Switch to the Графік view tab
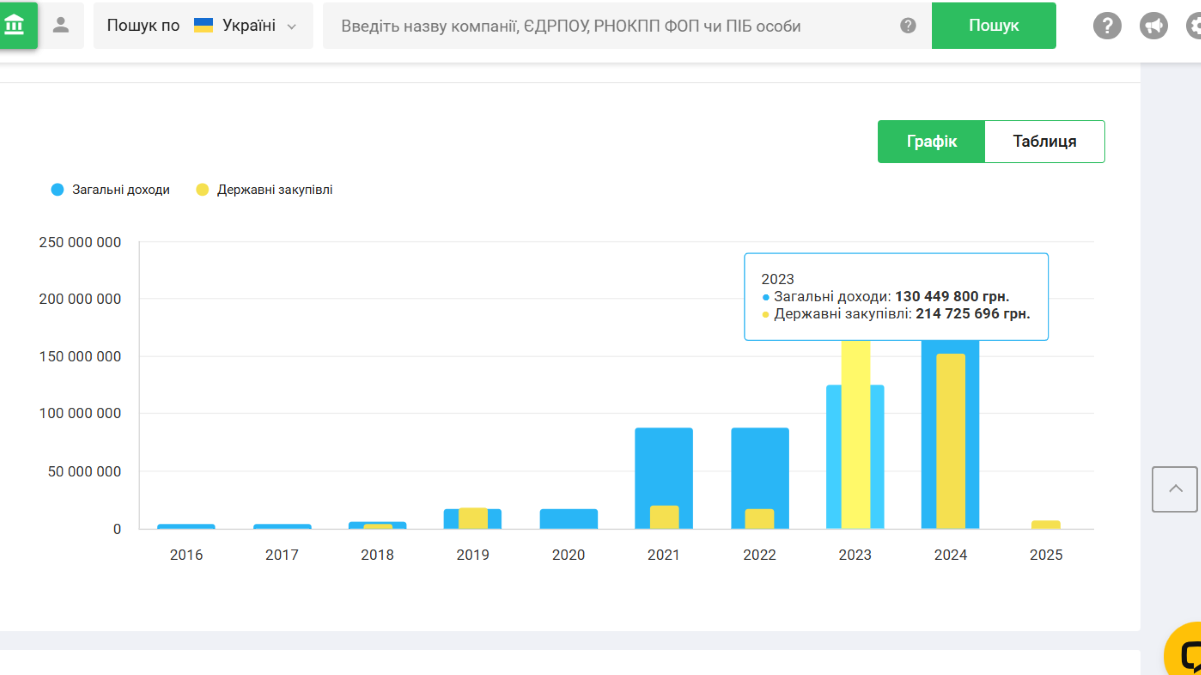The width and height of the screenshot is (1201, 675). click(x=931, y=142)
